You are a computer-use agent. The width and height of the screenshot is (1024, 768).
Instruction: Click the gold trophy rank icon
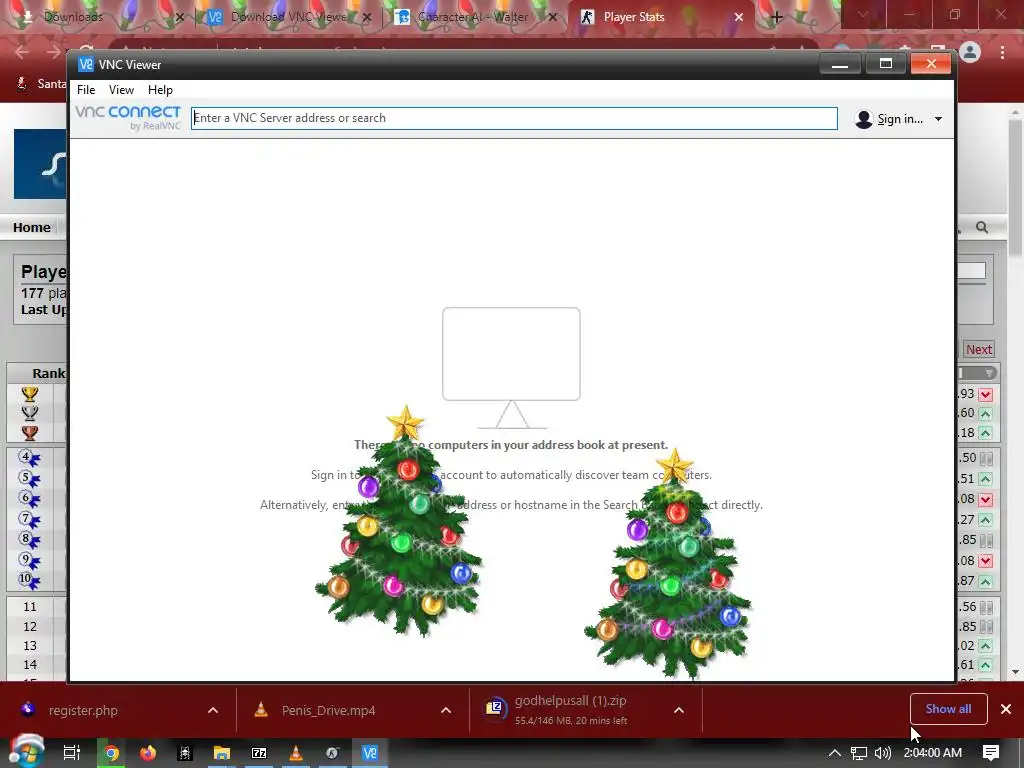click(30, 394)
